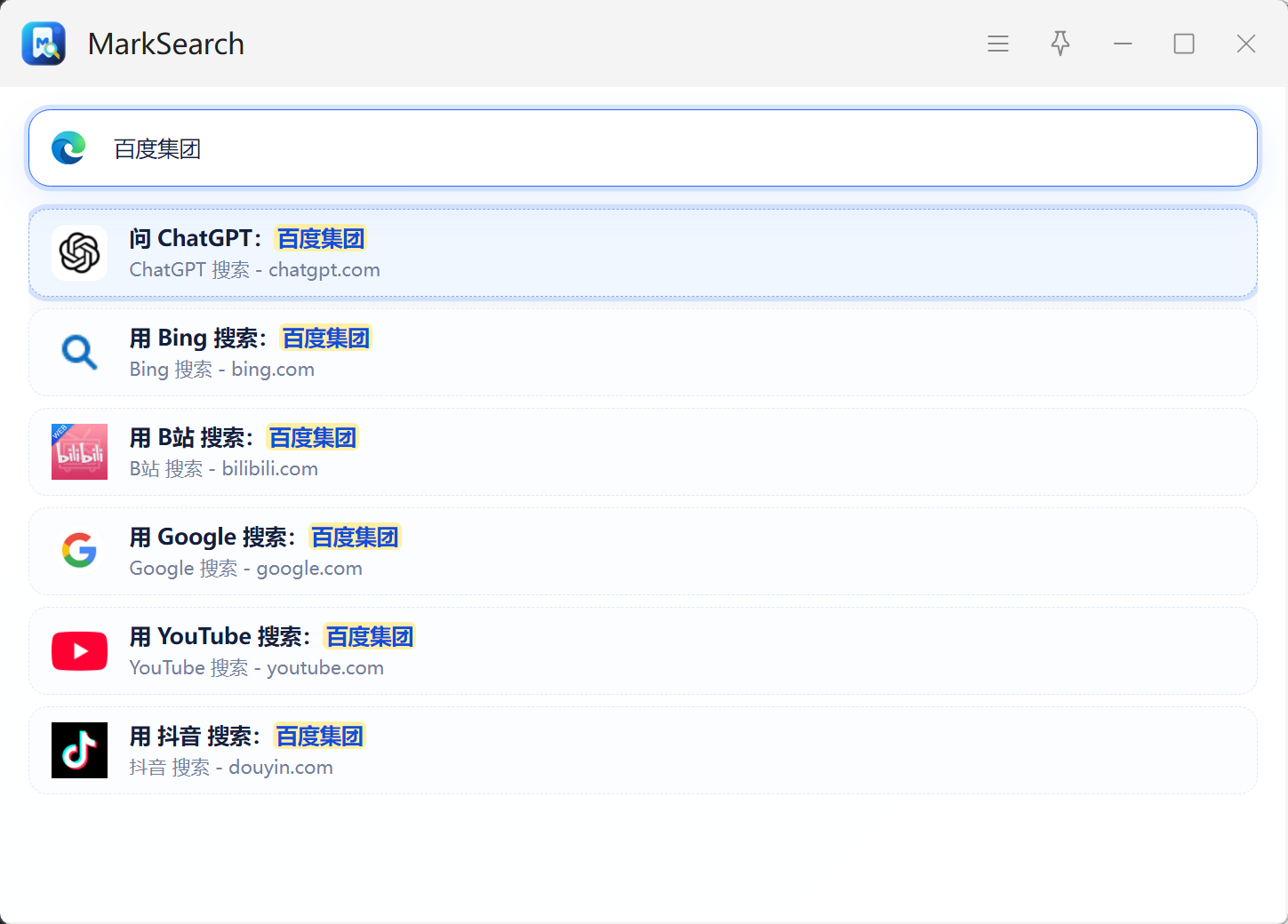Maximize the MarkSearch window
This screenshot has width=1288, height=924.
click(x=1184, y=44)
